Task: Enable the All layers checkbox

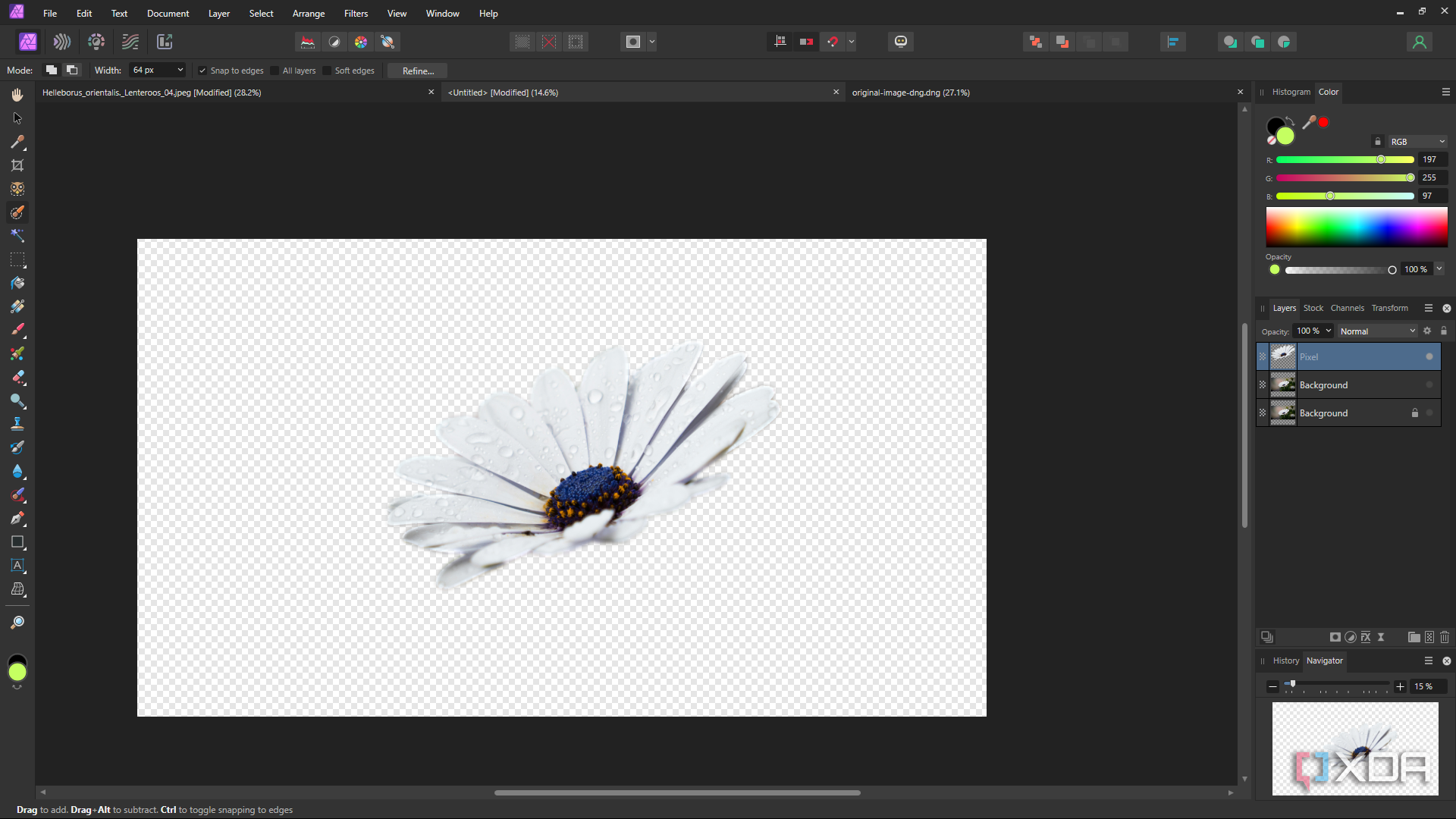Action: [x=275, y=71]
